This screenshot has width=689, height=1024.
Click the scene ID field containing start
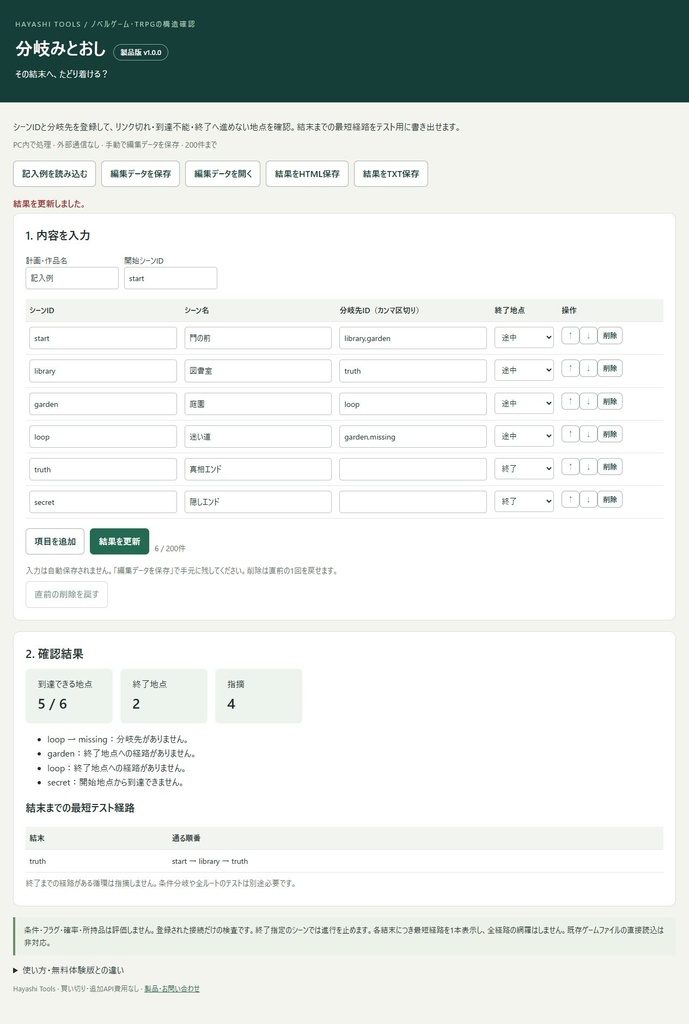103,338
